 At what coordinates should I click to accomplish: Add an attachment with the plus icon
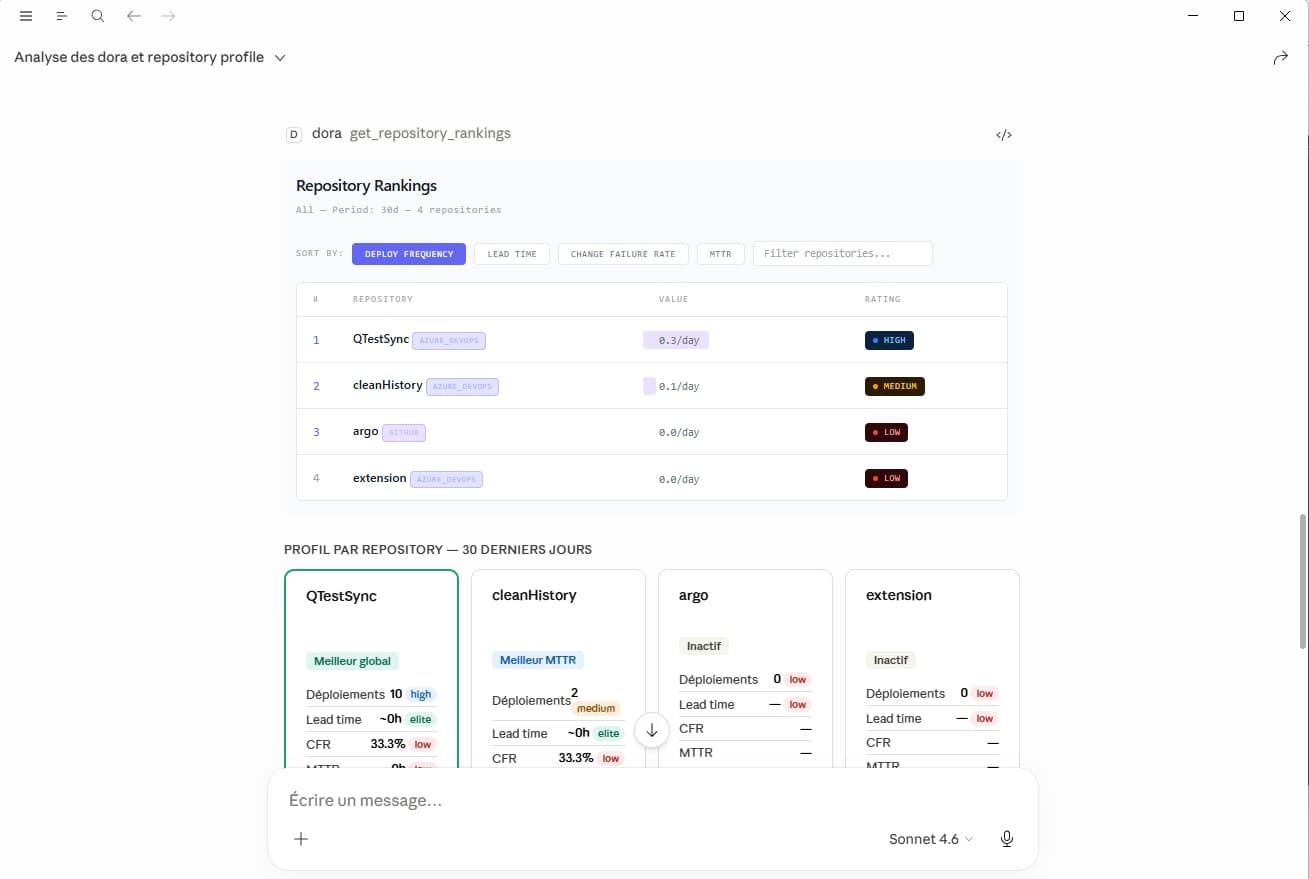click(301, 838)
